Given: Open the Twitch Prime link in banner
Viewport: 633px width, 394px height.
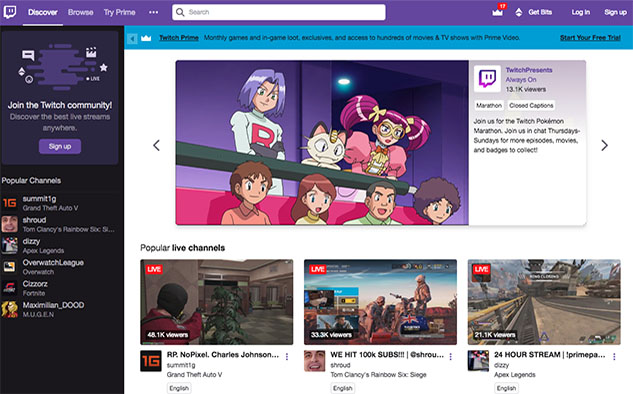Looking at the screenshot, I should tap(179, 38).
